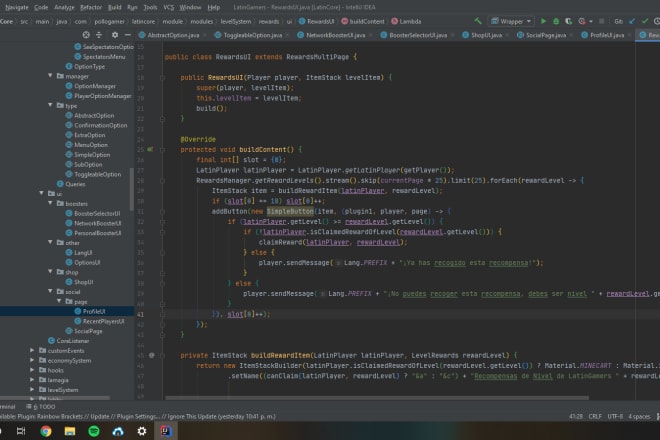The image size is (660, 440).
Task: Click the locate file target icon
Action: click(86, 35)
